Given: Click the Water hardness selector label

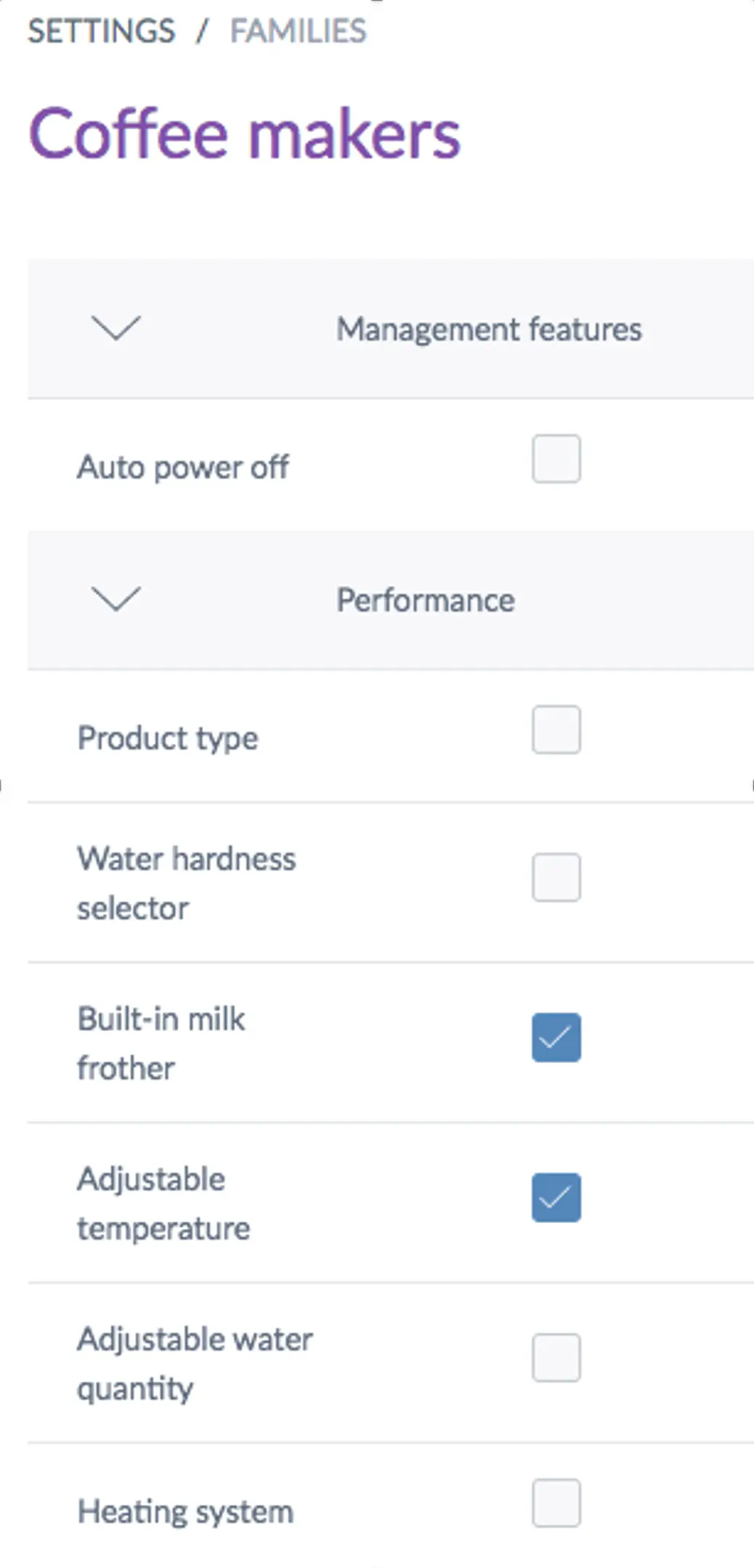Looking at the screenshot, I should click(x=186, y=883).
